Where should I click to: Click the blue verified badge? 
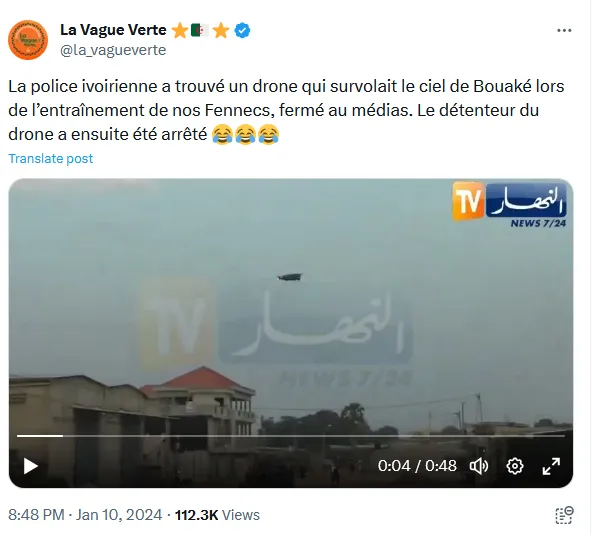pos(242,30)
